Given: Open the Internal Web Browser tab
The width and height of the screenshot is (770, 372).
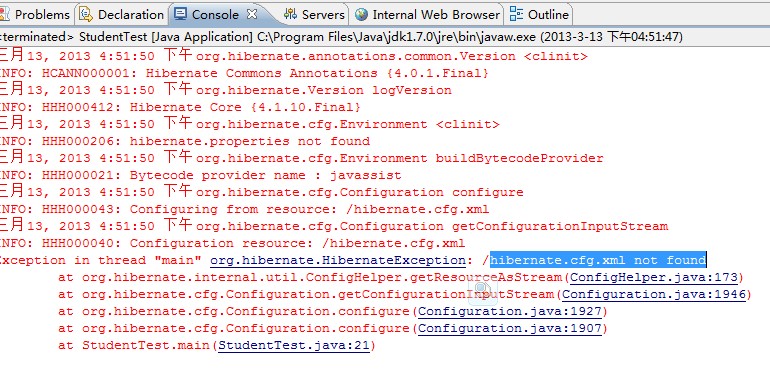Looking at the screenshot, I should point(436,15).
